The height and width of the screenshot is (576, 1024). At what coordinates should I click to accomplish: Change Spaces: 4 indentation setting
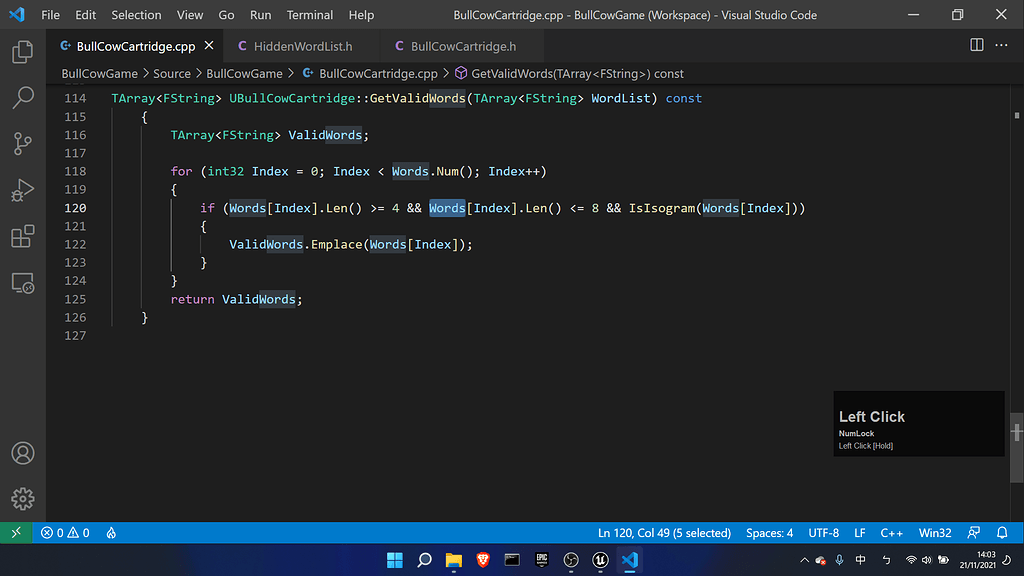(x=769, y=533)
